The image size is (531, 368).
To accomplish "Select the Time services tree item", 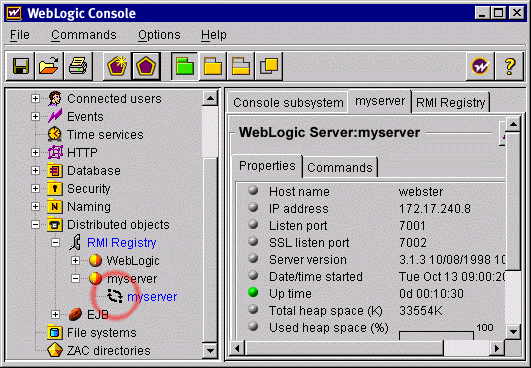I will coord(105,135).
